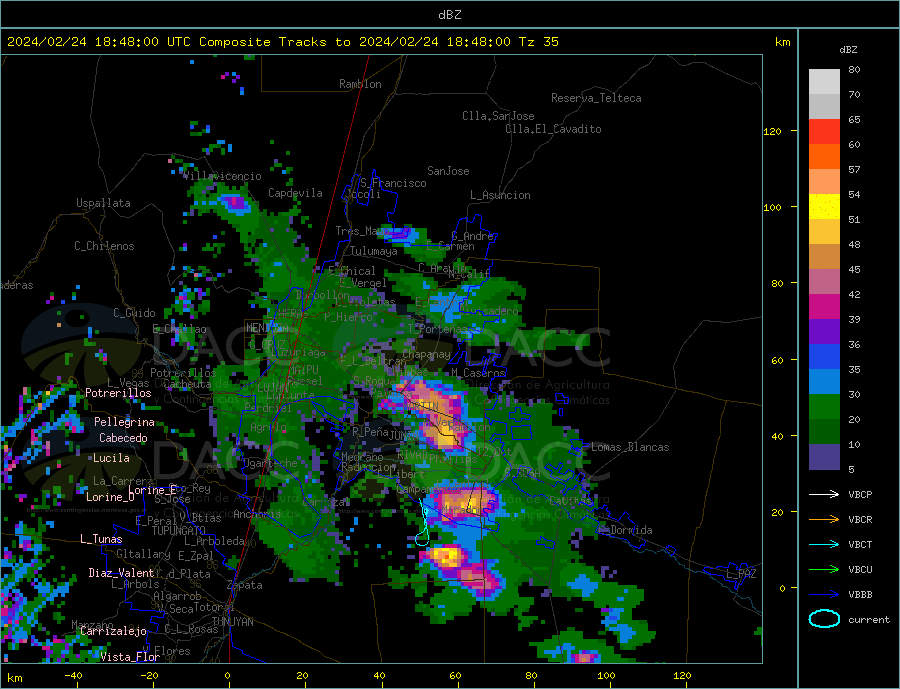Click the Lucila map label

(x=111, y=458)
